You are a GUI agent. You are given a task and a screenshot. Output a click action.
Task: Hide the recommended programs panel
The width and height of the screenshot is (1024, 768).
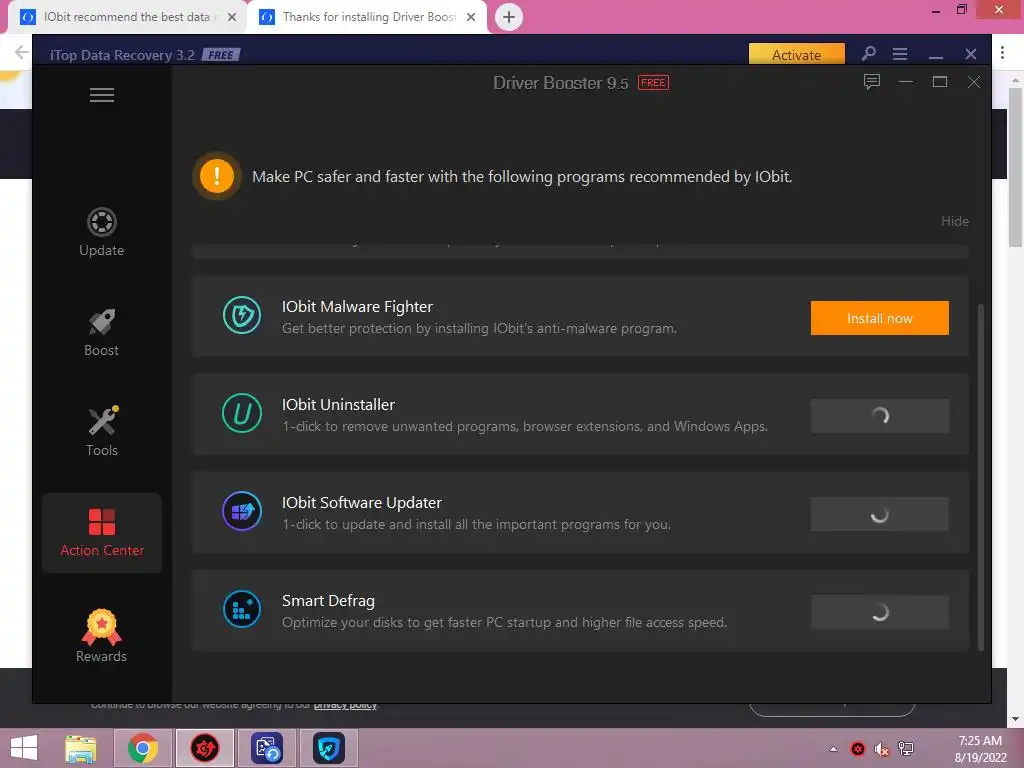955,221
